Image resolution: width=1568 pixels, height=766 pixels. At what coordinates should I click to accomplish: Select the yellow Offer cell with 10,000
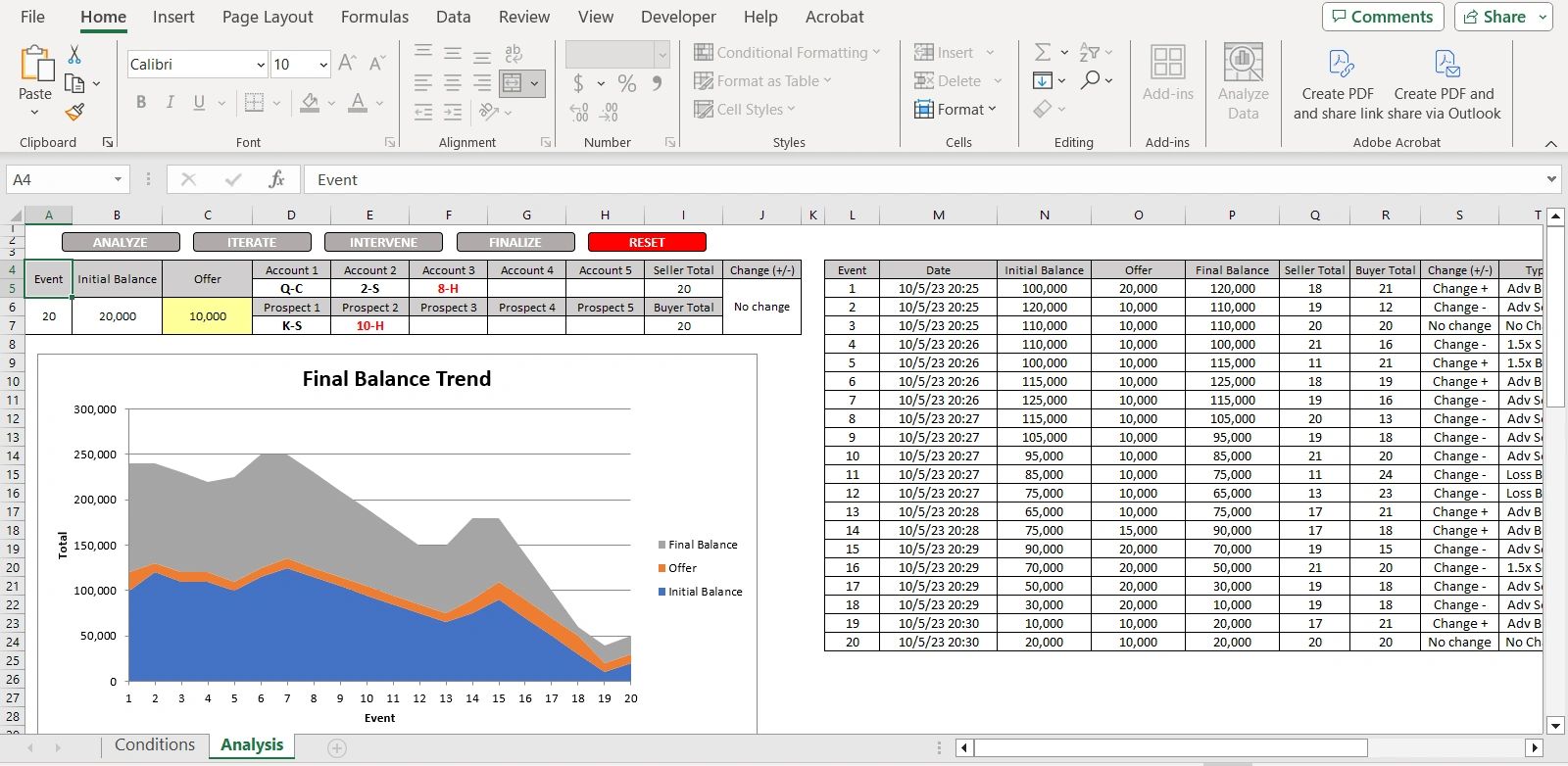[x=208, y=316]
